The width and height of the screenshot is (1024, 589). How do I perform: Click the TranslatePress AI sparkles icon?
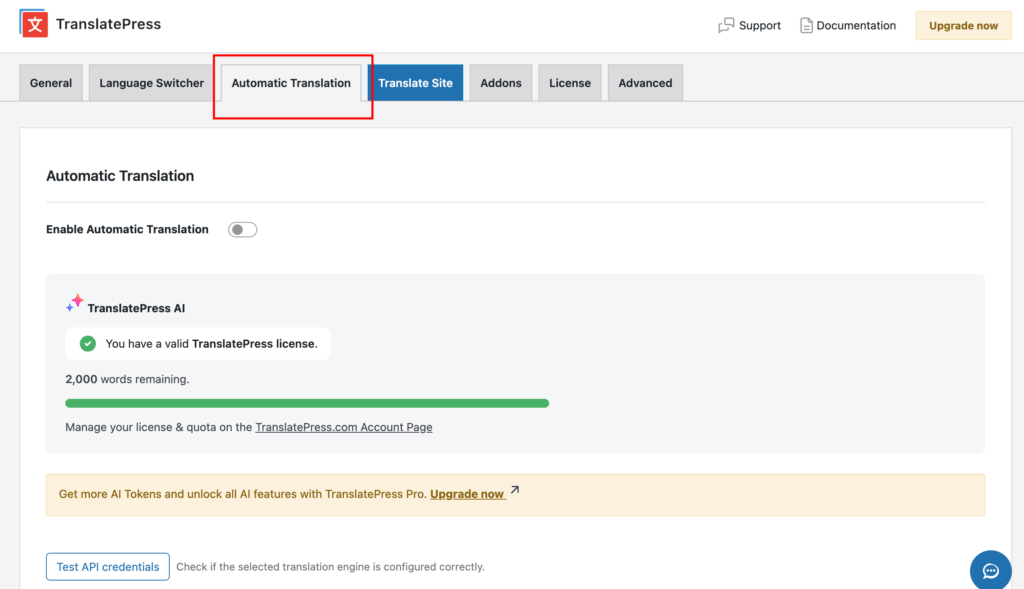(73, 302)
